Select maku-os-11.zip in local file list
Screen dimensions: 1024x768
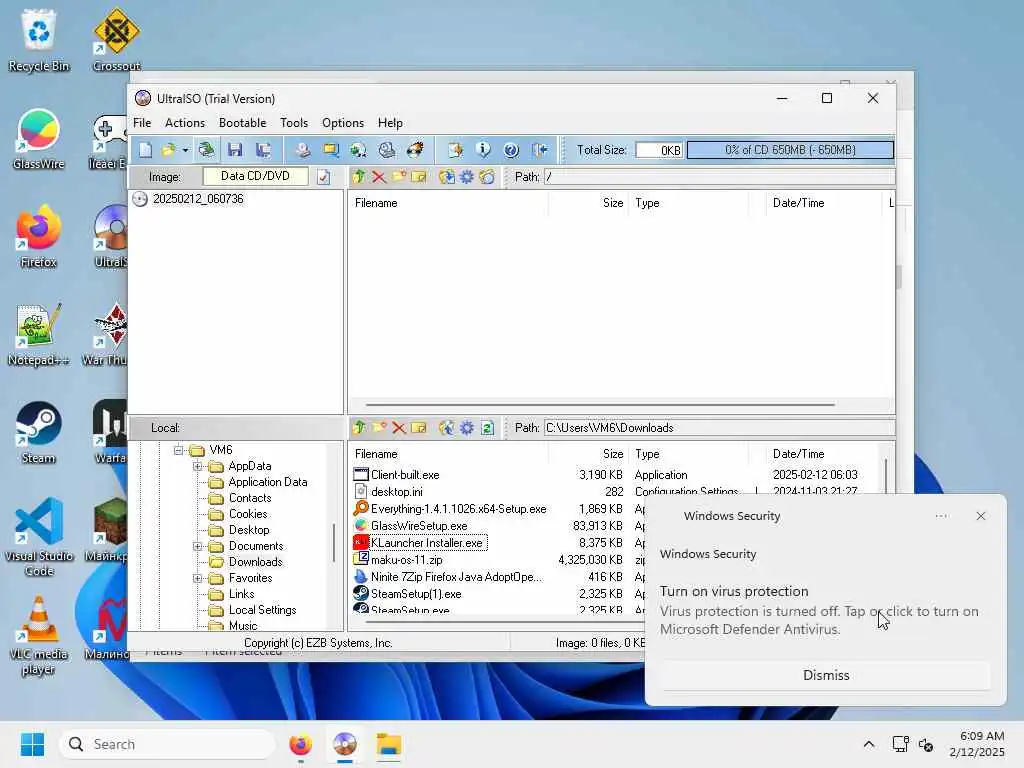coord(406,560)
